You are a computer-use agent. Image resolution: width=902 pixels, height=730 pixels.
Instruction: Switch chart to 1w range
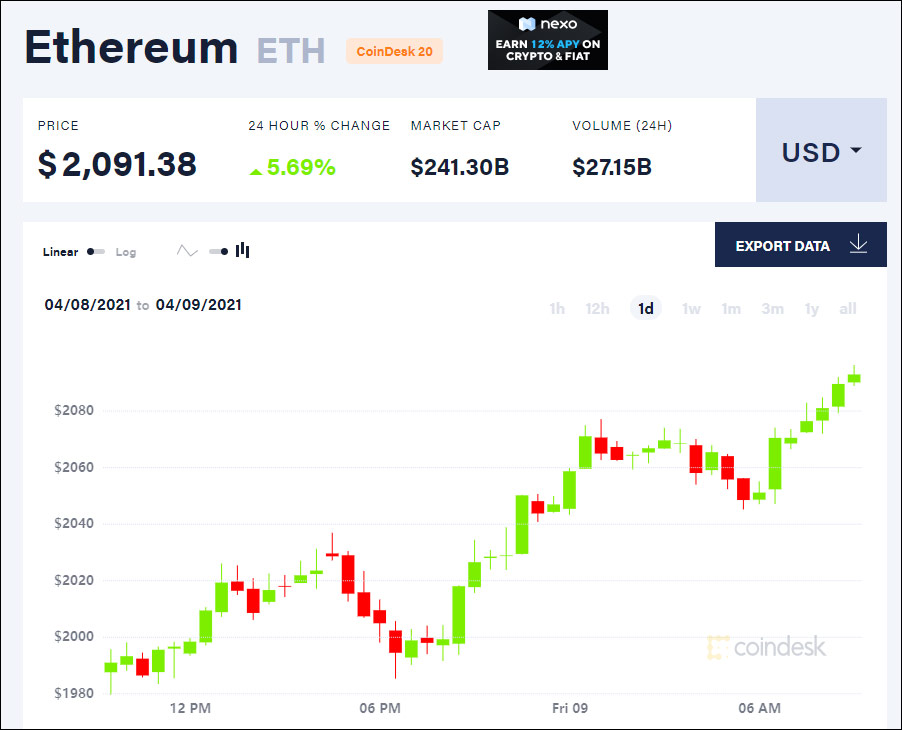tap(691, 309)
